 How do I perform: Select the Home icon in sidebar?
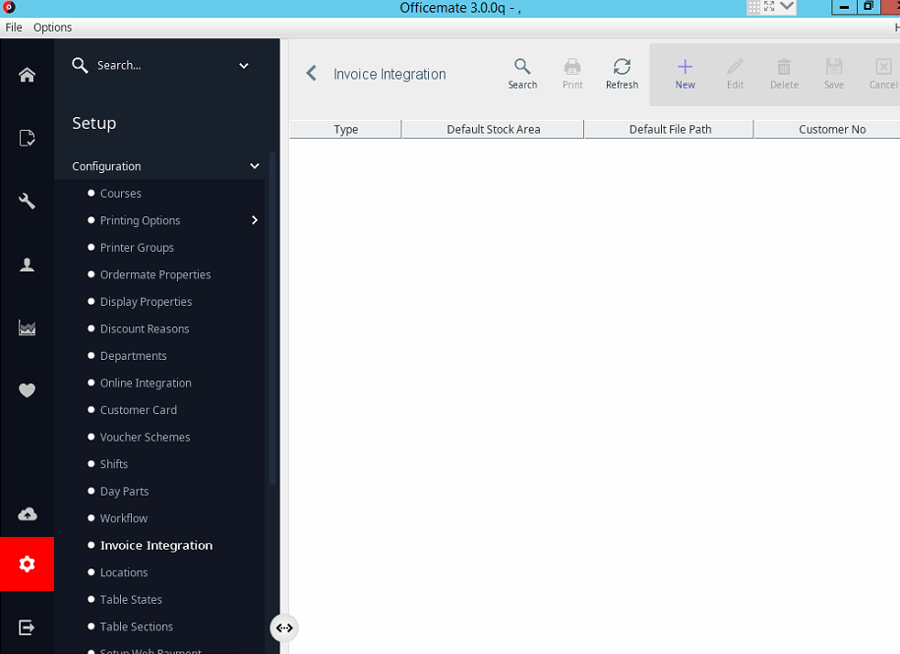[26, 73]
